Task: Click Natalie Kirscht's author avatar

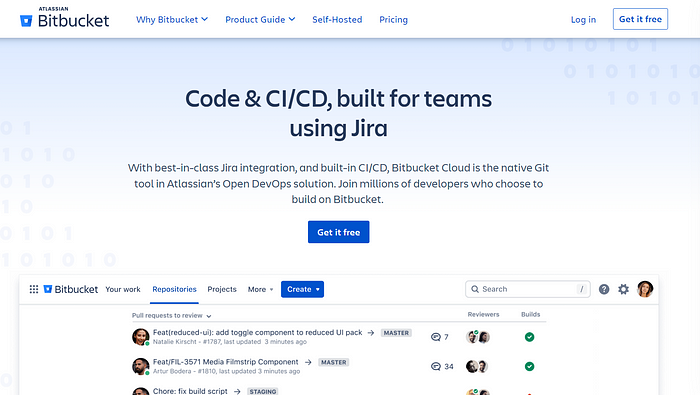Action: tap(141, 337)
